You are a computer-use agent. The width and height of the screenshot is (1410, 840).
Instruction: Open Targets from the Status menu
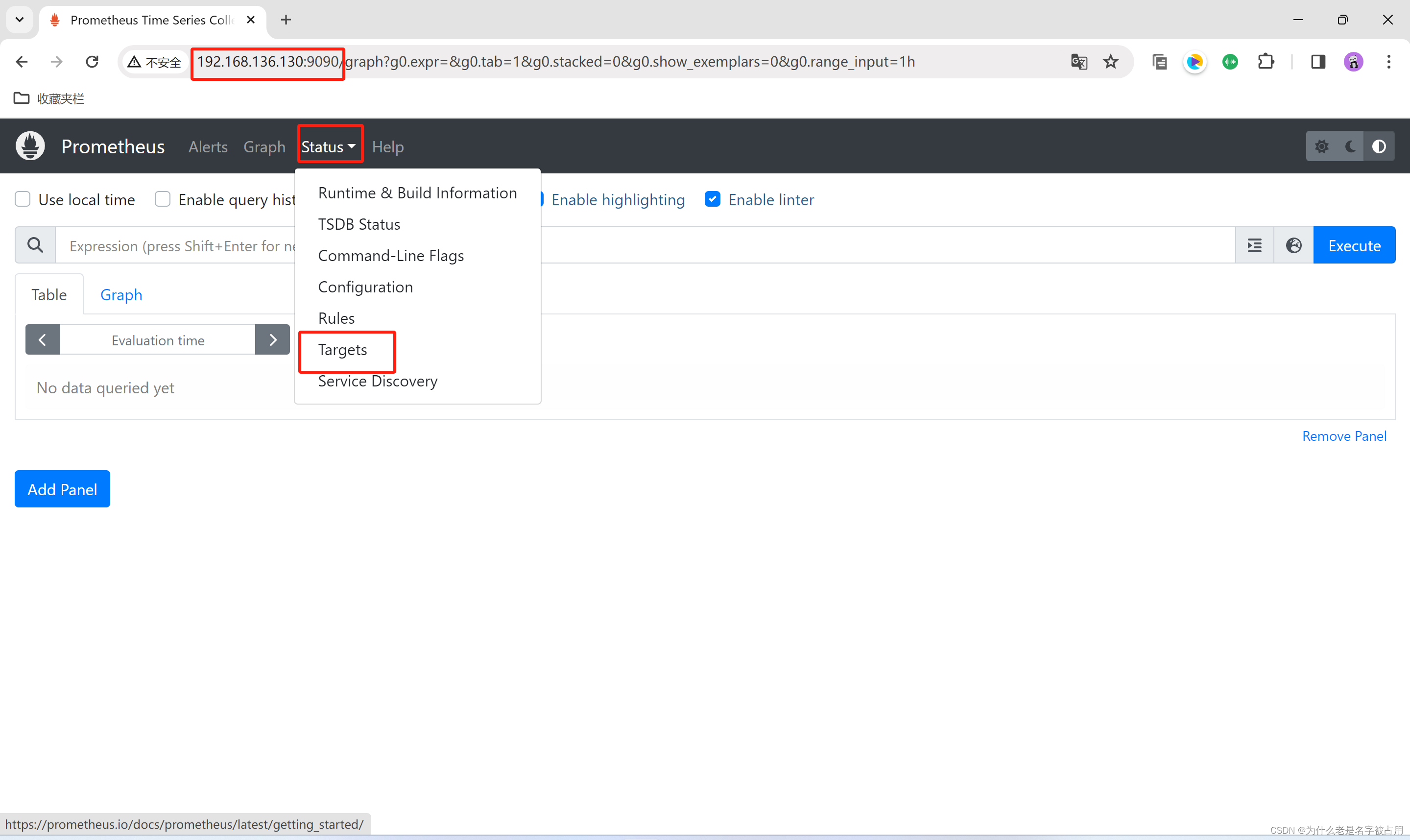418,350
